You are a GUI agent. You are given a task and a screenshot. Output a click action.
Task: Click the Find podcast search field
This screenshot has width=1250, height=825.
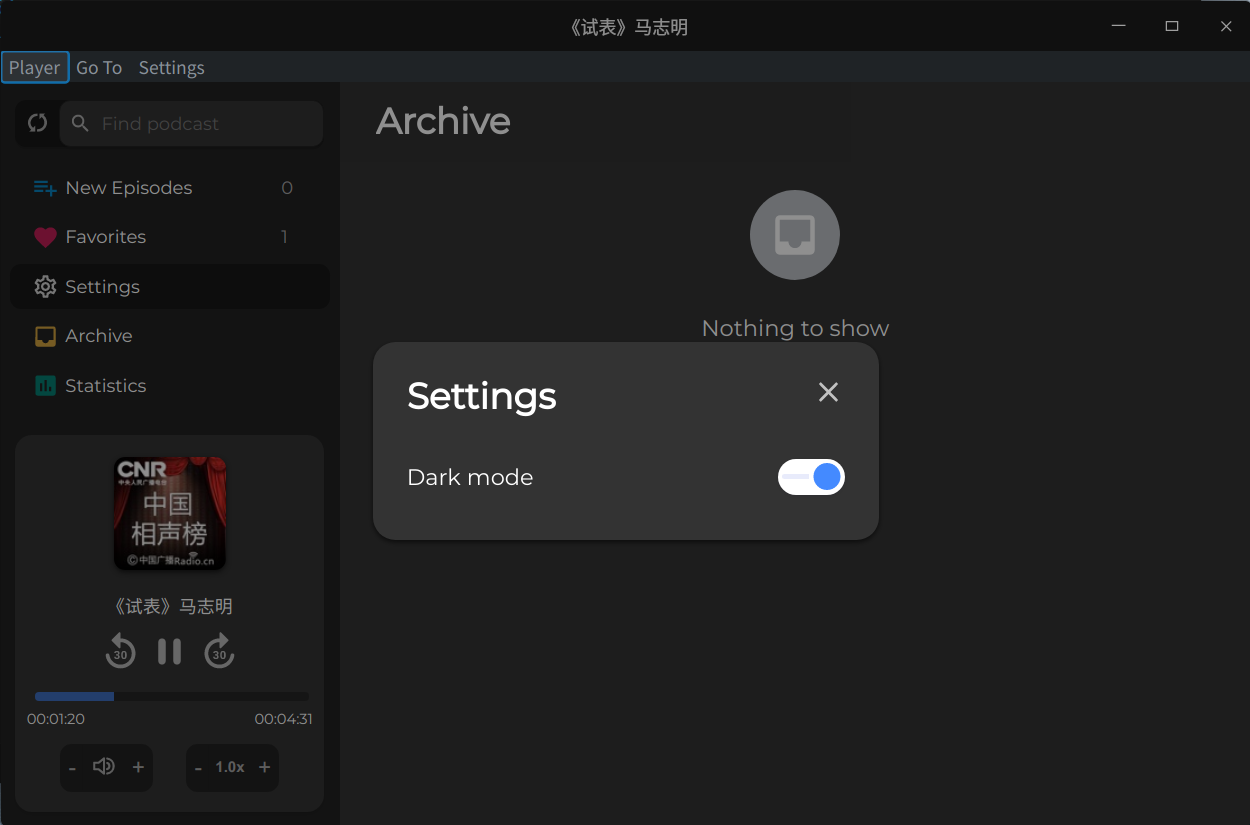205,124
